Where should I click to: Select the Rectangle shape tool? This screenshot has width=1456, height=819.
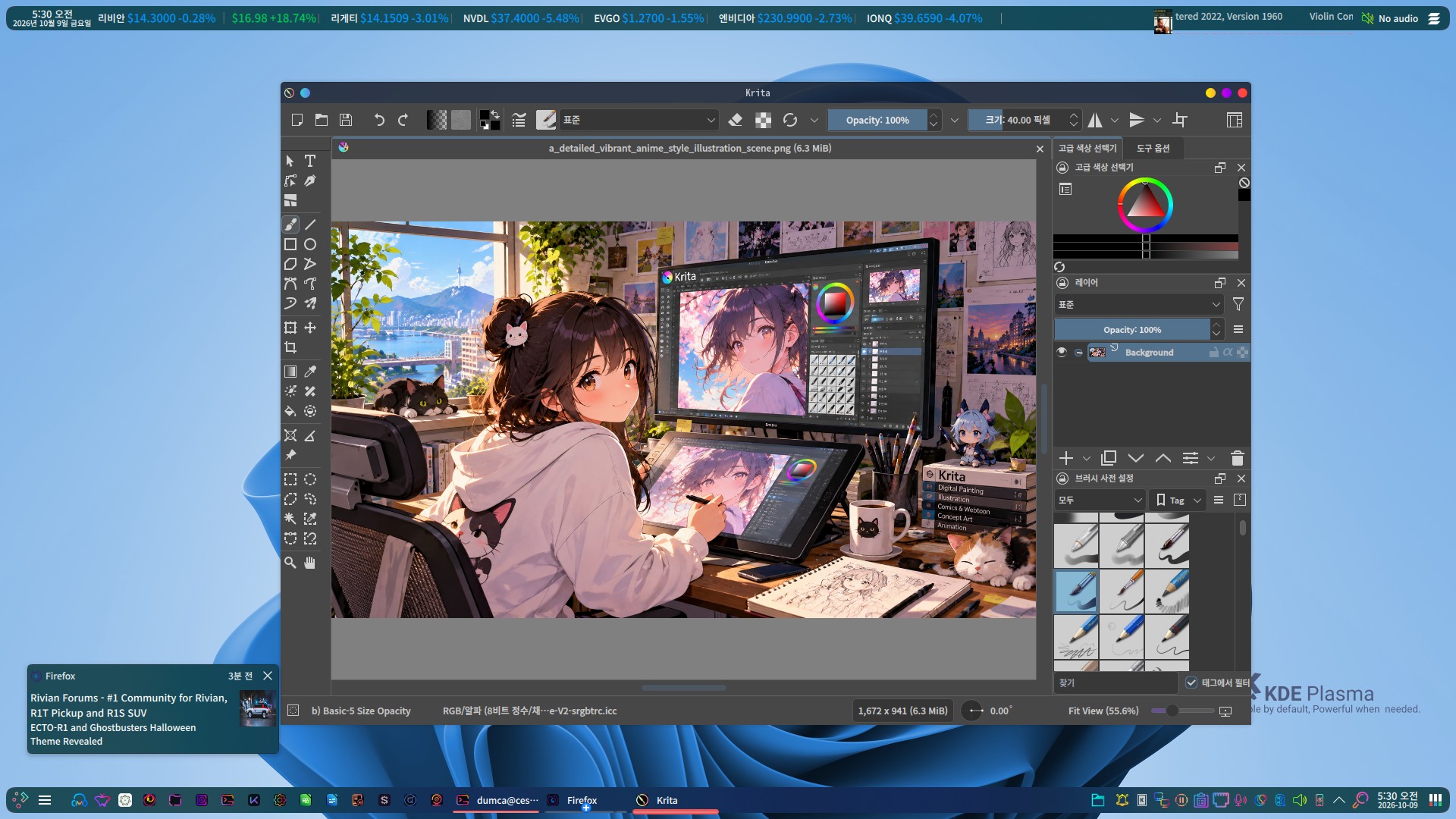[x=290, y=244]
